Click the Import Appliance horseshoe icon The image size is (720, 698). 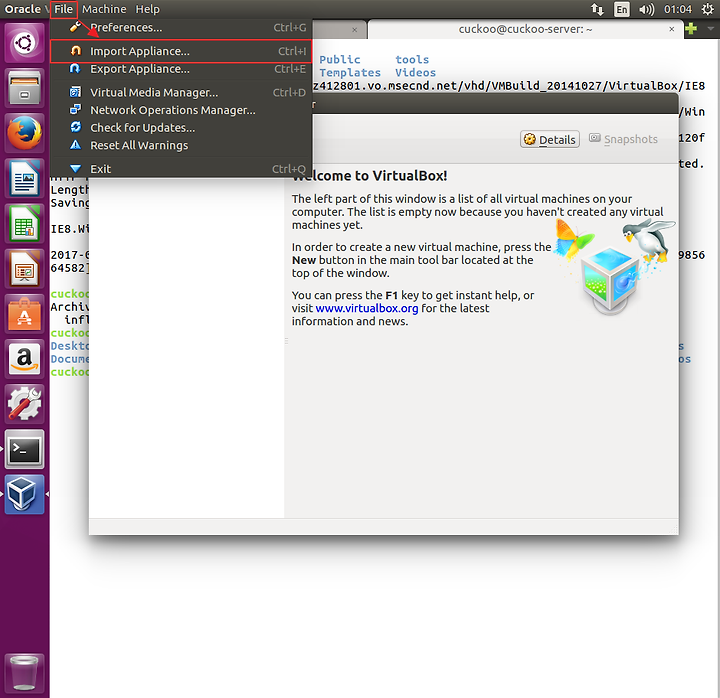coord(76,51)
